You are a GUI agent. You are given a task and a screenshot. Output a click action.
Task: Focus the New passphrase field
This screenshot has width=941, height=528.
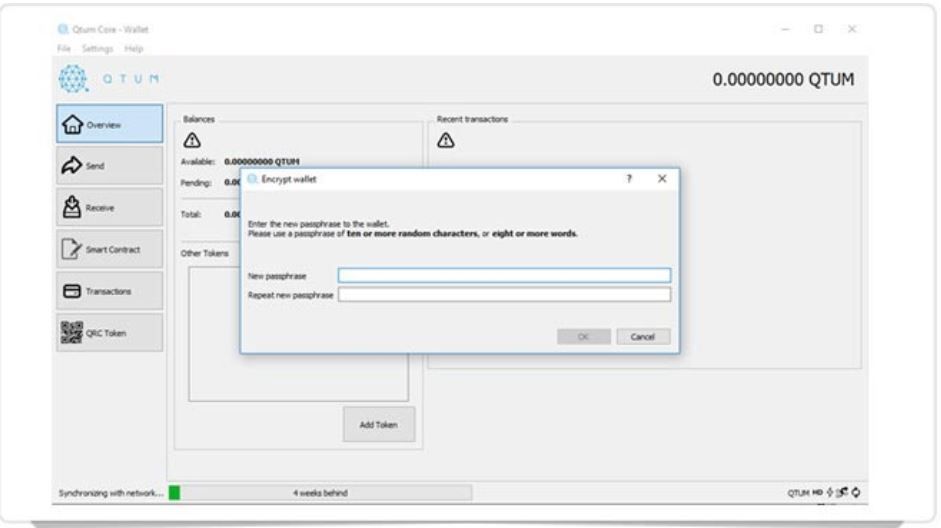(x=504, y=275)
